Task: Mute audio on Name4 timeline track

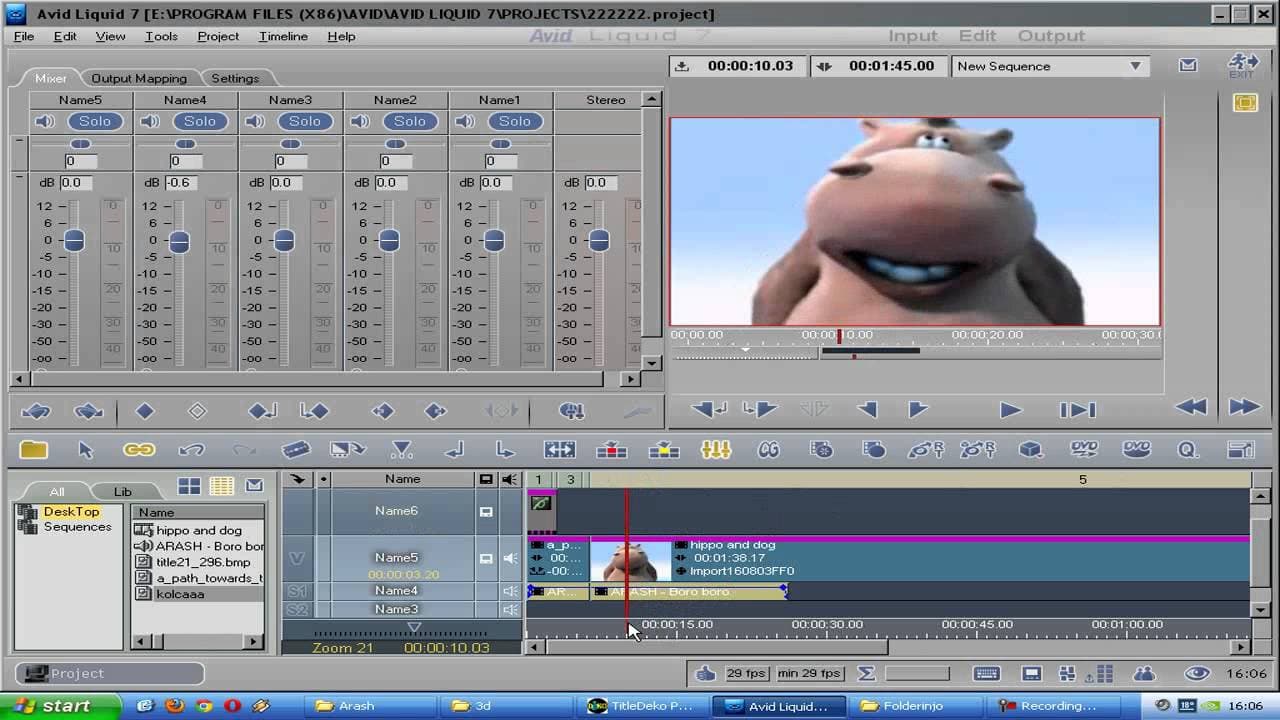Action: coord(510,591)
